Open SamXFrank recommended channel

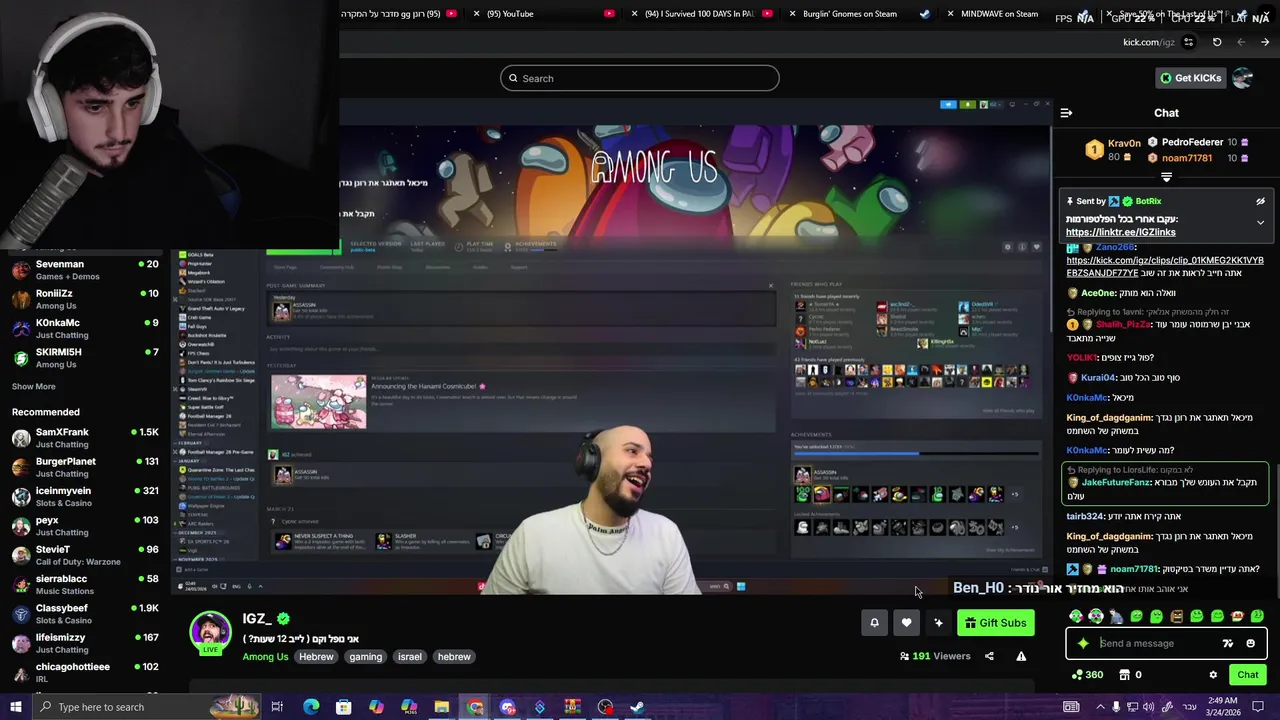pos(85,438)
